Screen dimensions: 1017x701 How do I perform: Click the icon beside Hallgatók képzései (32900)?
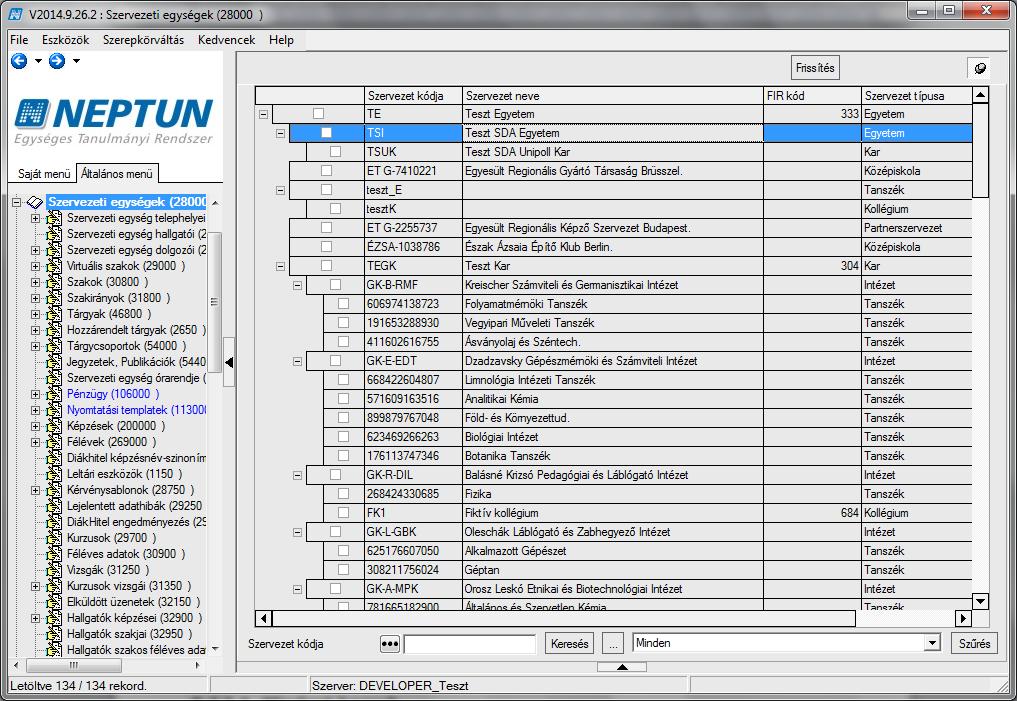(54, 618)
